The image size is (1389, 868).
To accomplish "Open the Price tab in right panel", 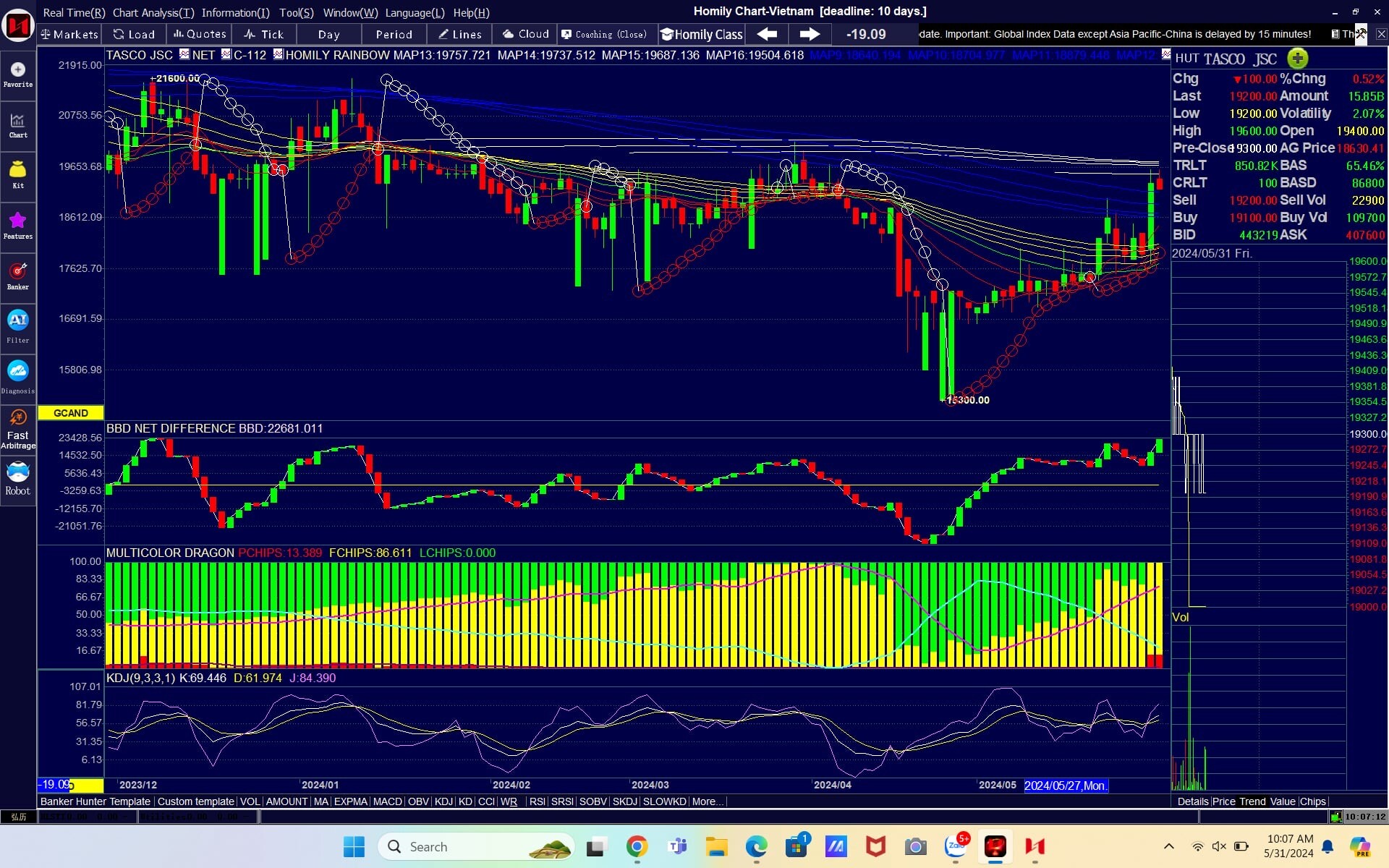I will [x=1223, y=801].
